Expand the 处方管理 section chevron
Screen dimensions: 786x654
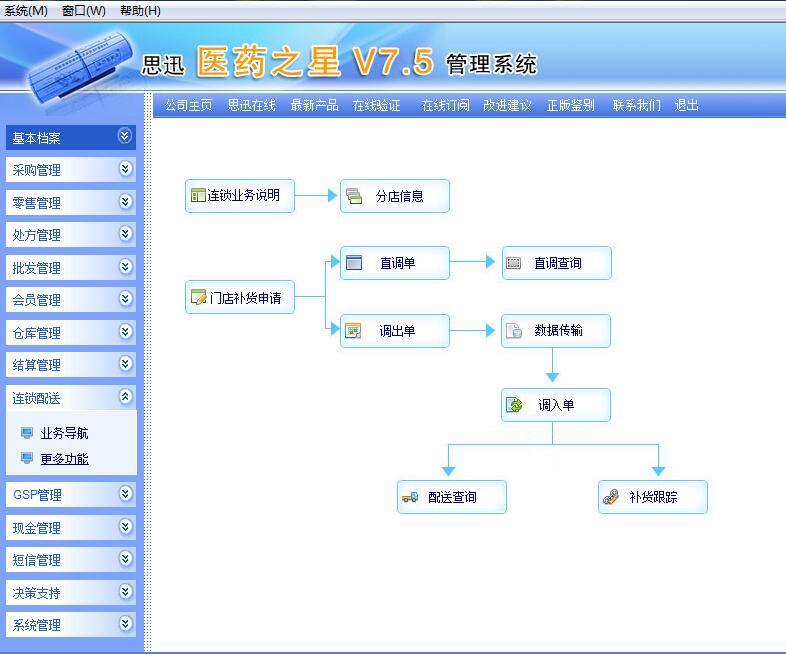coord(125,234)
